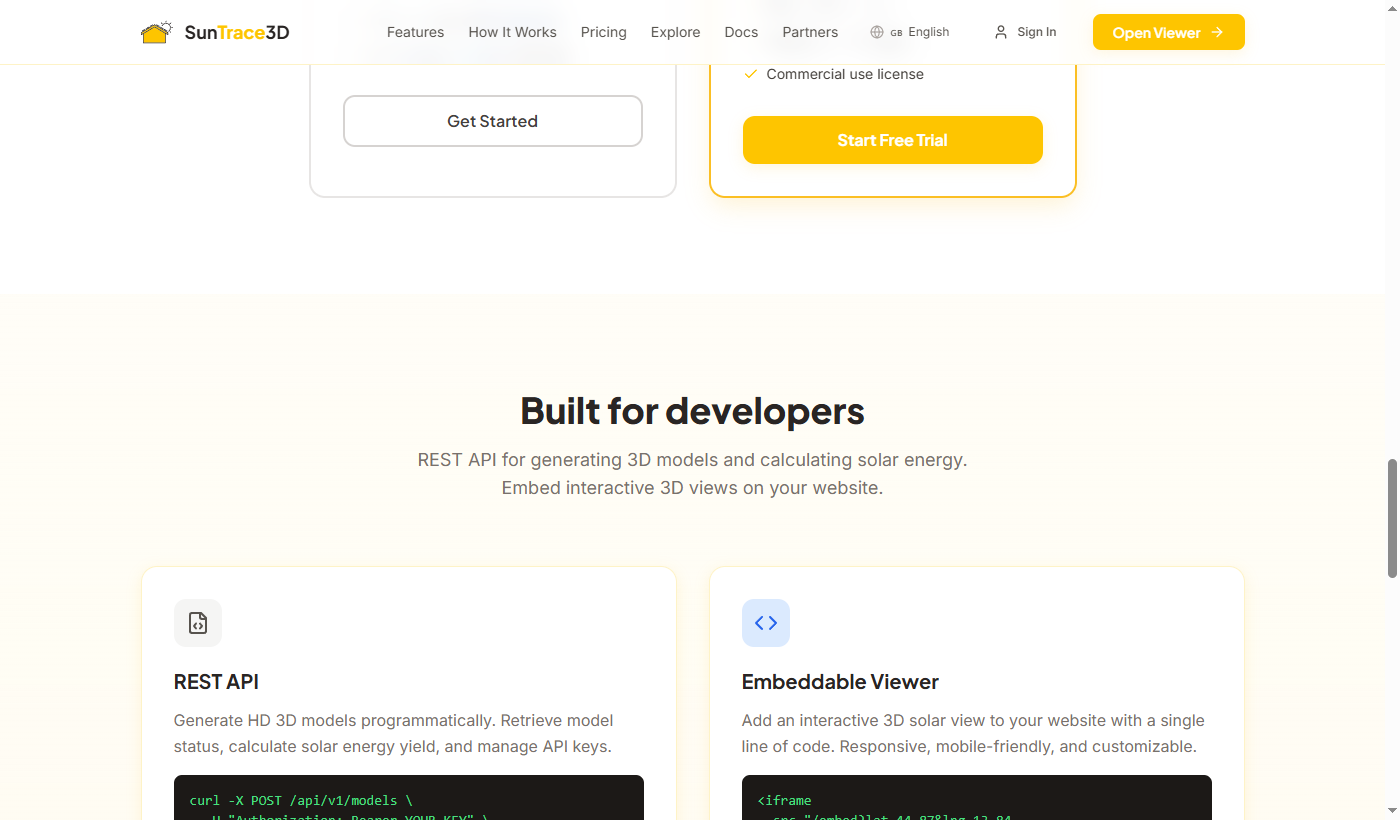Viewport: 1400px width, 820px height.
Task: Open the Features menu item
Action: (415, 31)
